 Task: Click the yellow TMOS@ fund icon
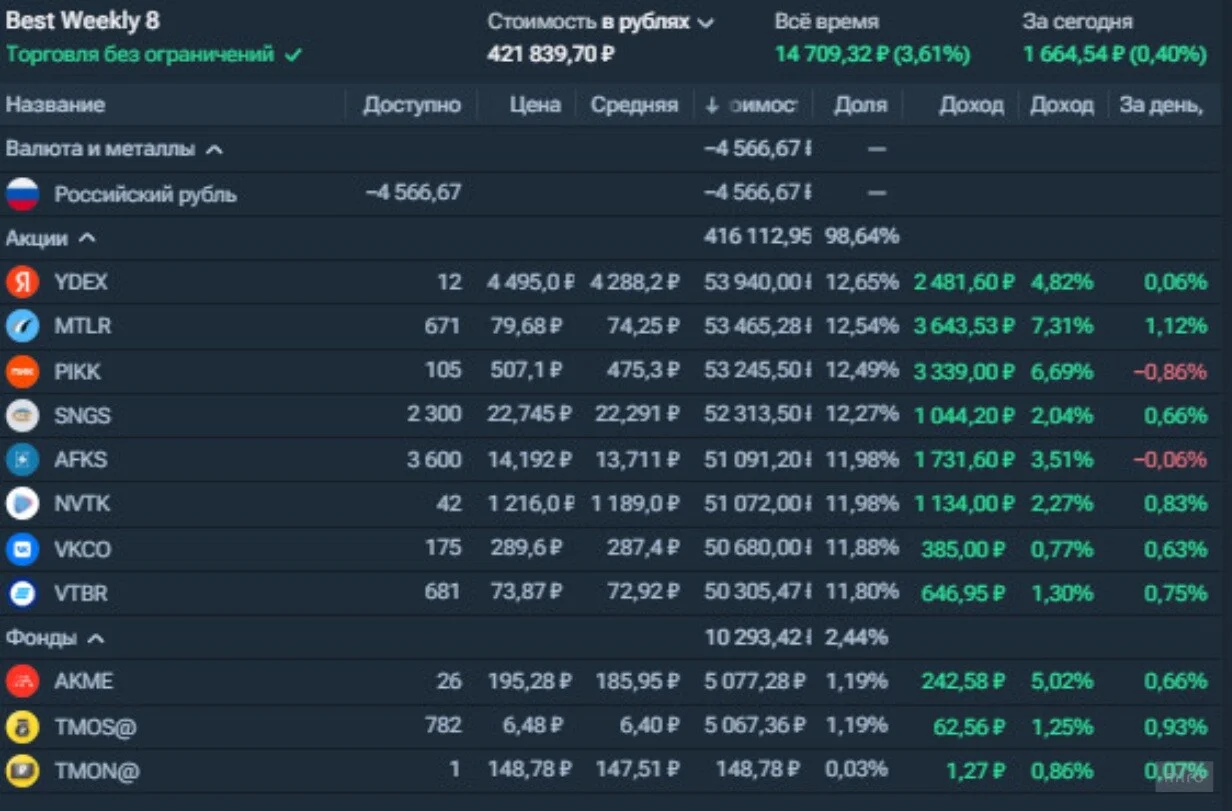pyautogui.click(x=22, y=727)
